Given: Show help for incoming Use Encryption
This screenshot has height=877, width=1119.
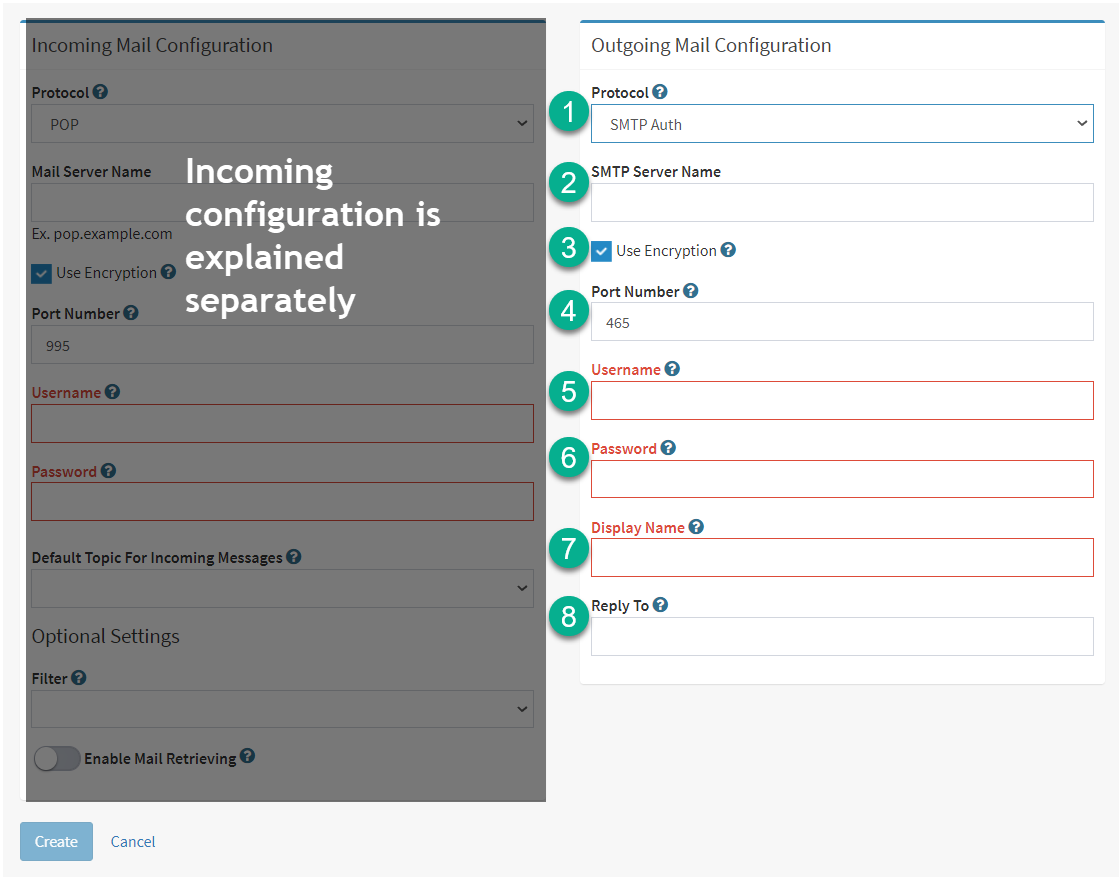Looking at the screenshot, I should [168, 272].
